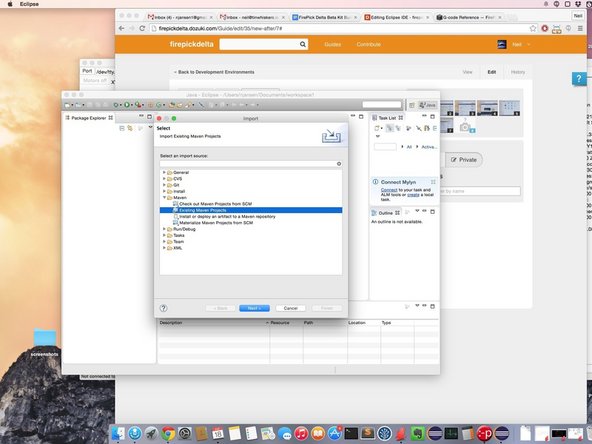Image resolution: width=592 pixels, height=444 pixels.
Task: Expand the CVS folder in import tree
Action: [x=164, y=179]
